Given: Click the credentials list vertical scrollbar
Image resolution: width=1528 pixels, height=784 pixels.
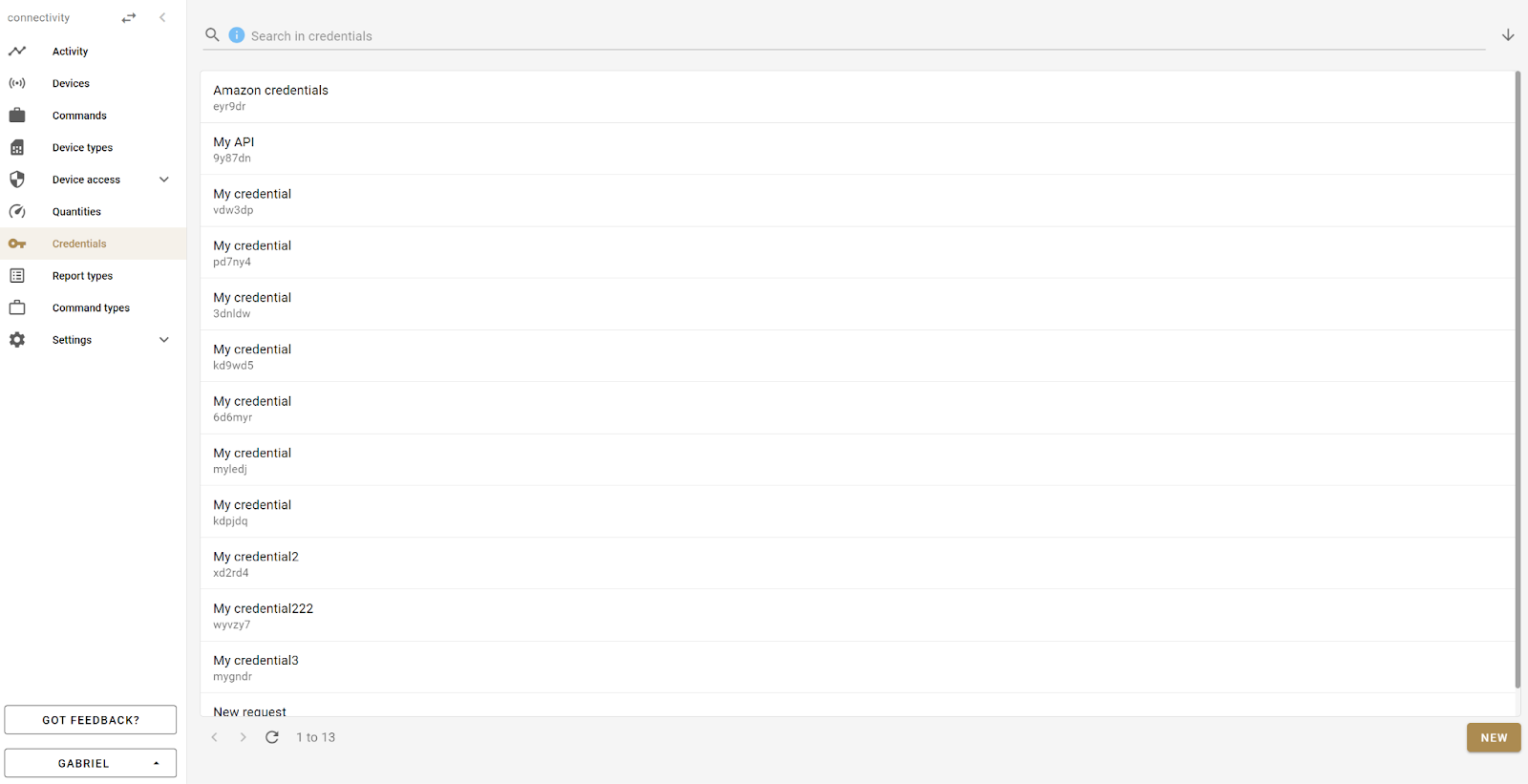Looking at the screenshot, I should tap(1517, 382).
